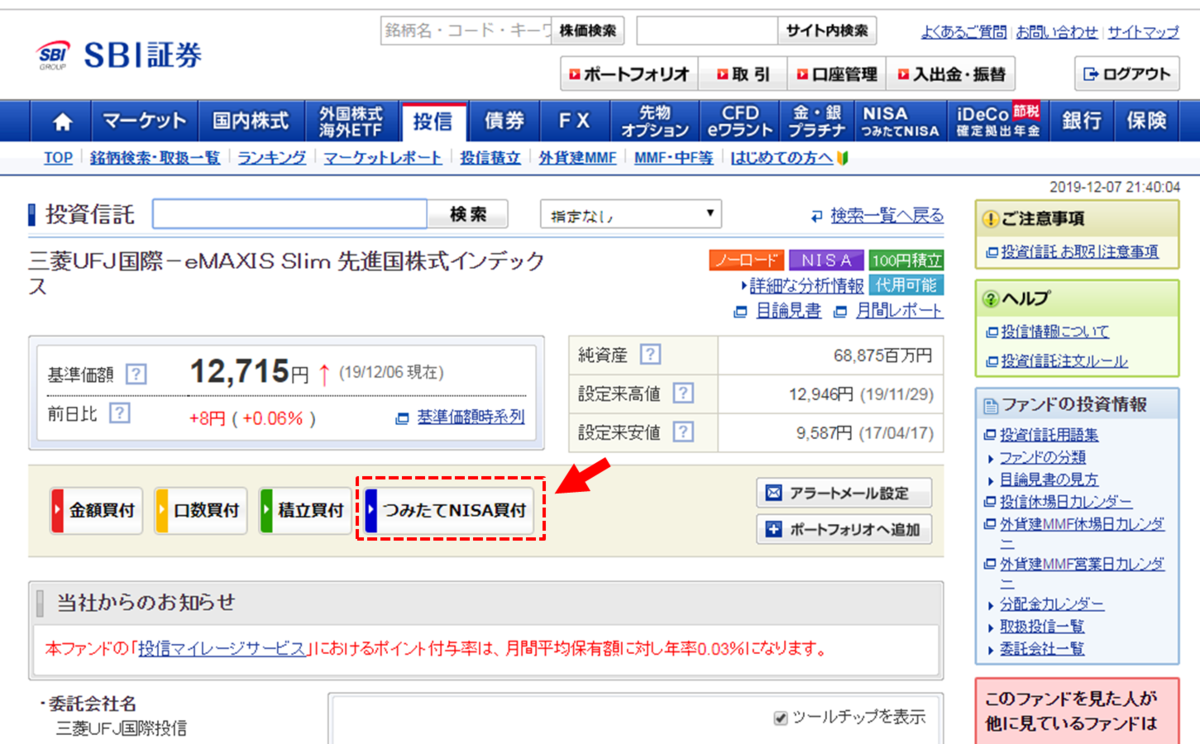Select the 投信 tab

click(x=433, y=122)
